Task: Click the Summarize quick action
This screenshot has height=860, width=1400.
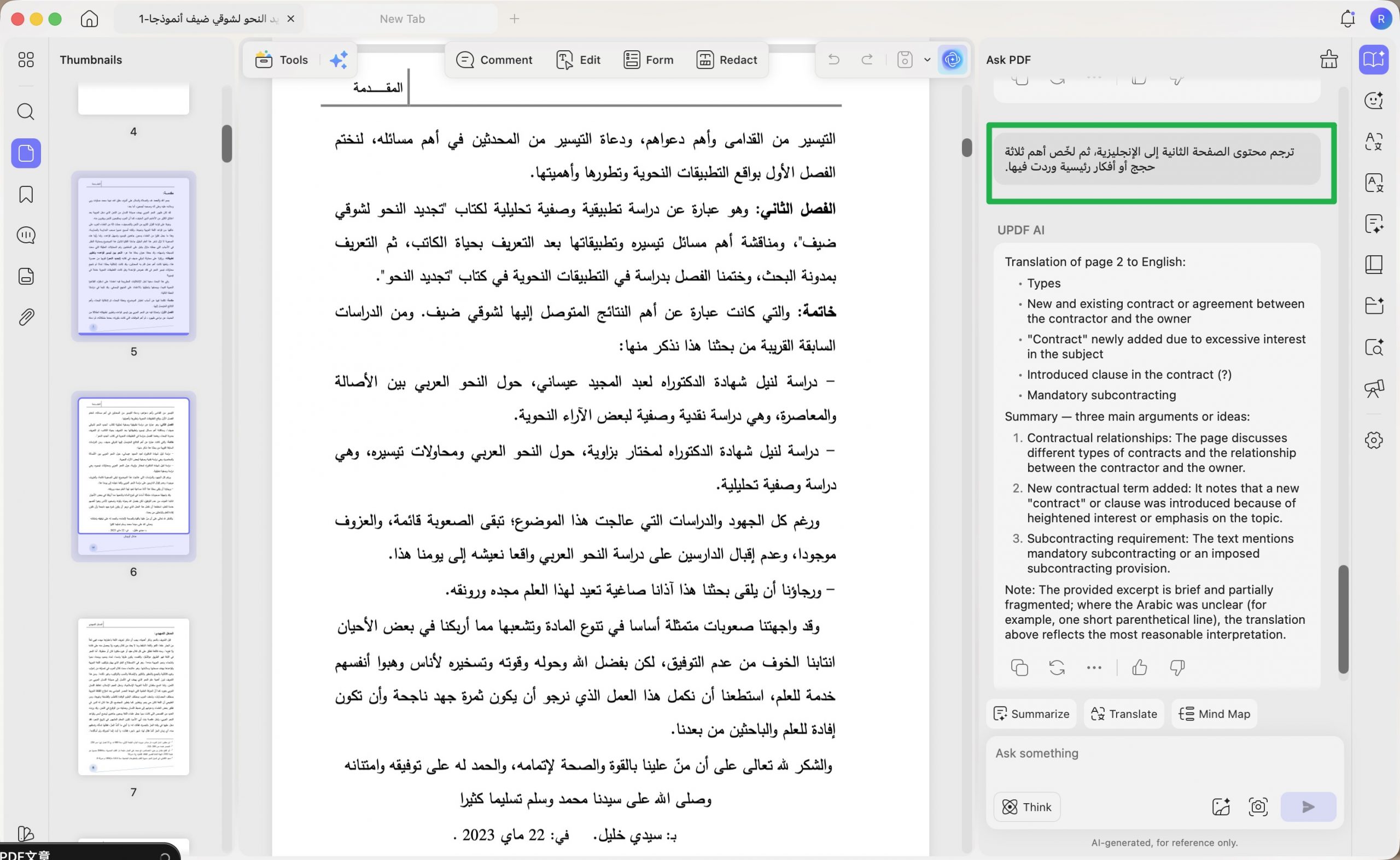Action: (x=1031, y=714)
